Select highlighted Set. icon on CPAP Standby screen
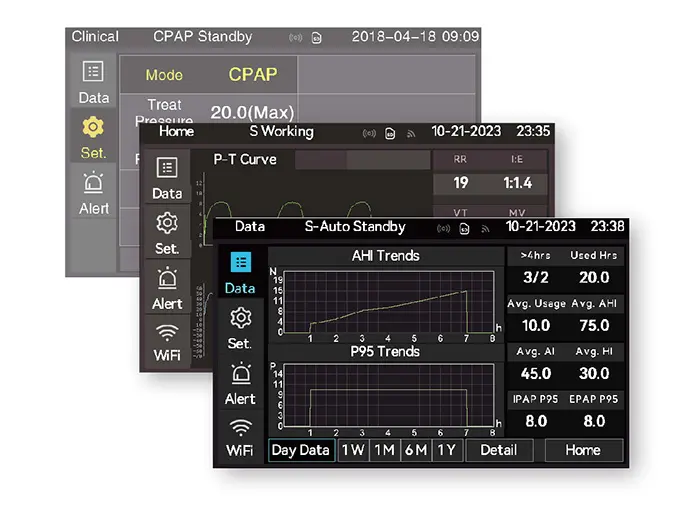 (94, 137)
